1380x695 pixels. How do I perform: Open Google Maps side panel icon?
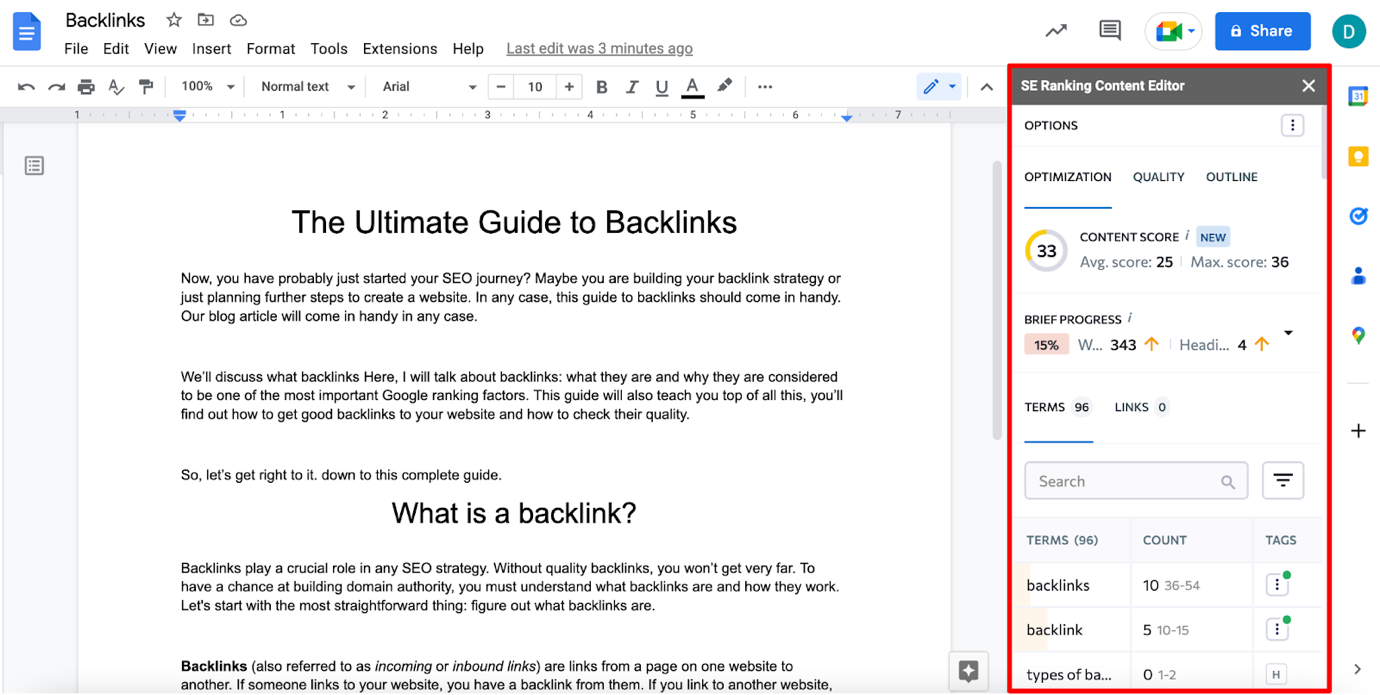[x=1358, y=336]
